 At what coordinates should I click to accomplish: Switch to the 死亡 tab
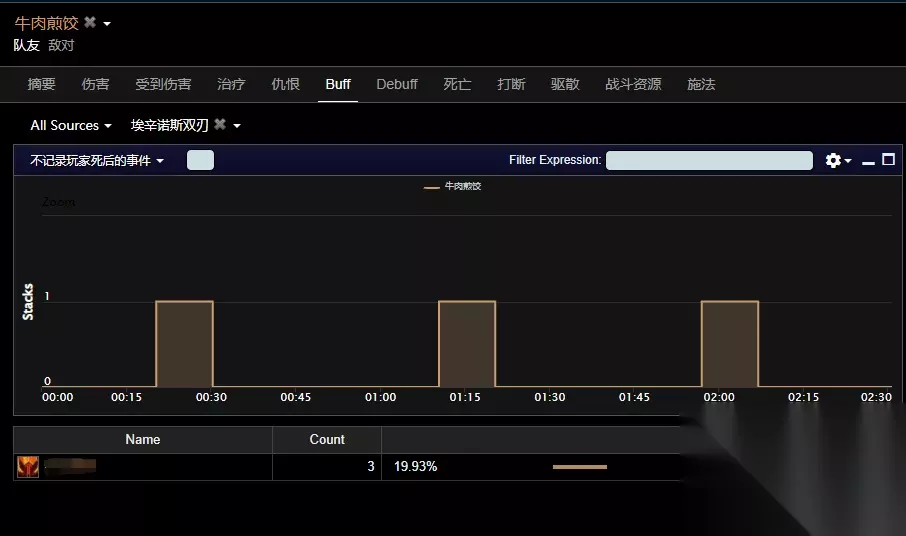coord(457,84)
